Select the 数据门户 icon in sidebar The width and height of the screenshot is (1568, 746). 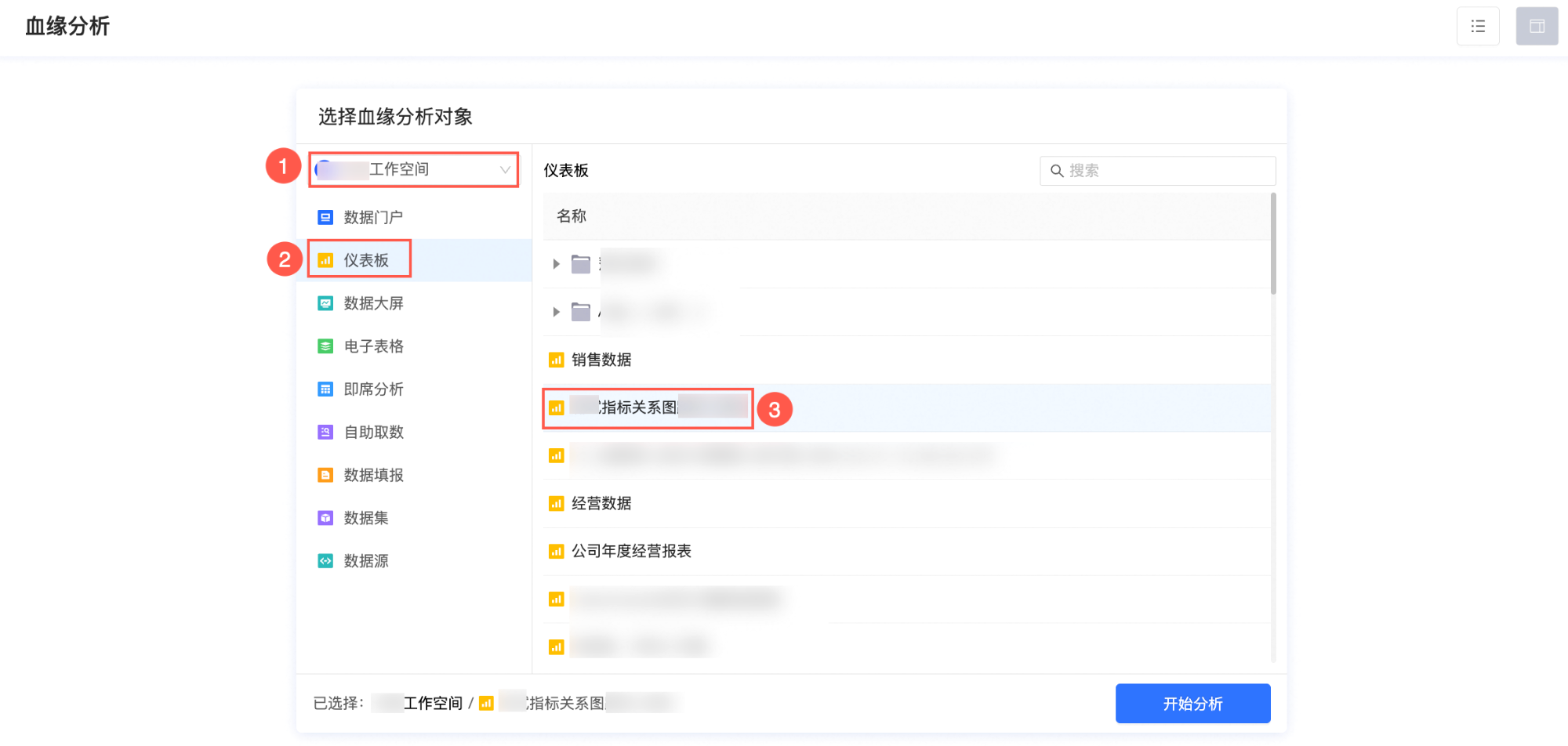point(325,217)
